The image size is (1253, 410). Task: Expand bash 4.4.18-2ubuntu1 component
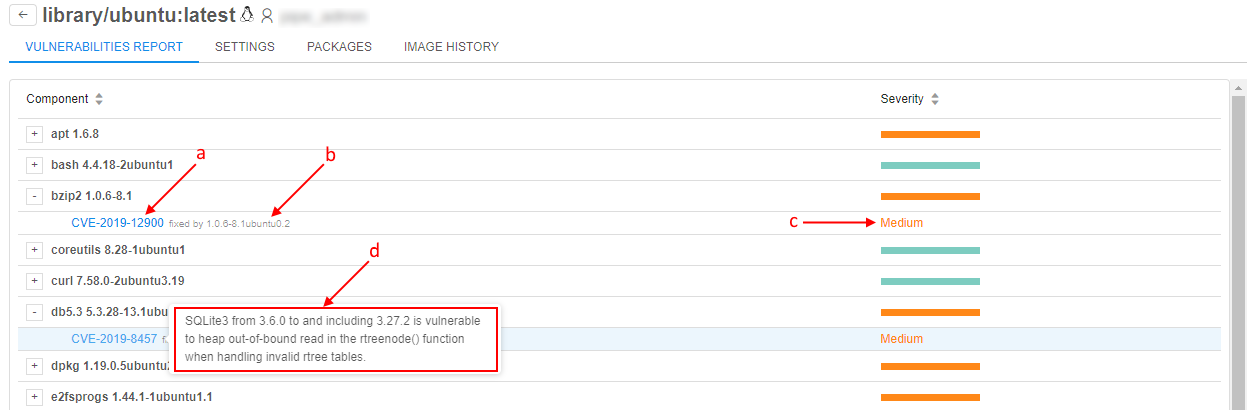point(34,165)
